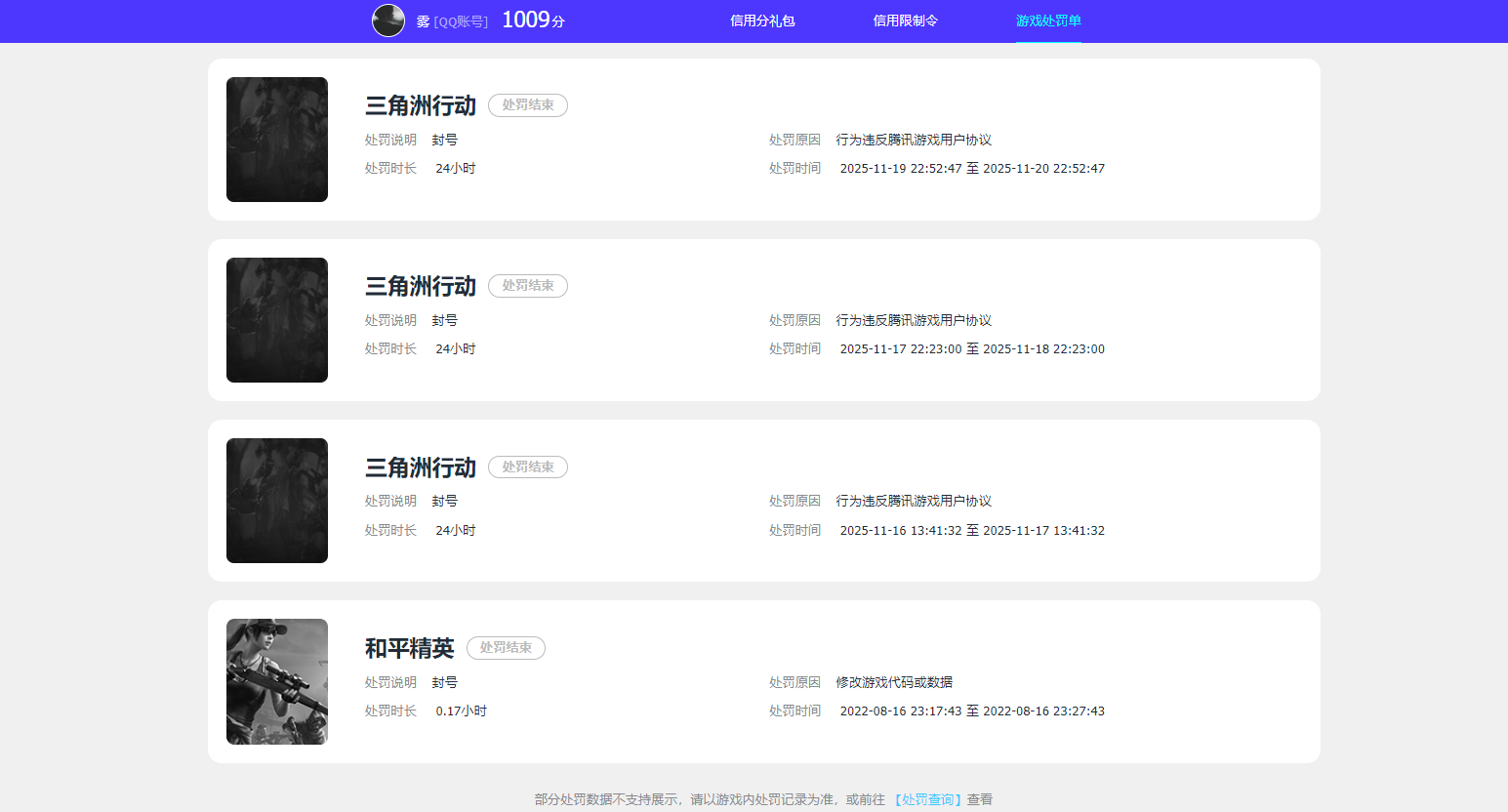Click the 封号 description on the 和平精英 card
Viewport: 1508px width, 812px height.
click(445, 682)
